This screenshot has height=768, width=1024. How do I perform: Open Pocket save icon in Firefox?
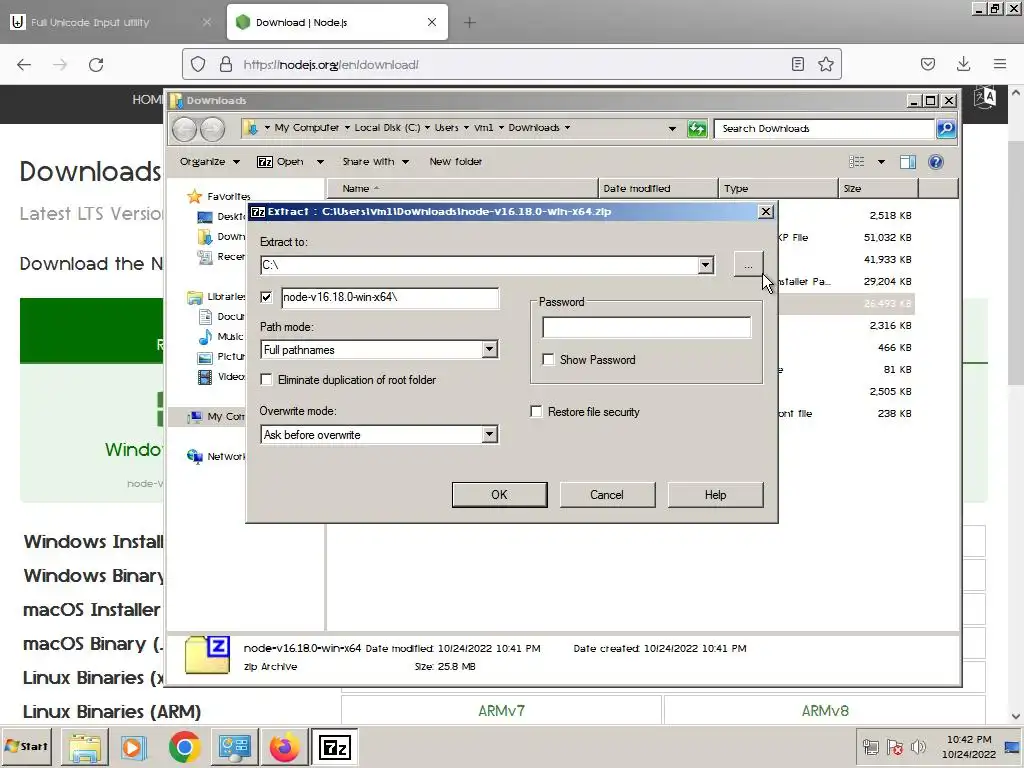(x=927, y=64)
